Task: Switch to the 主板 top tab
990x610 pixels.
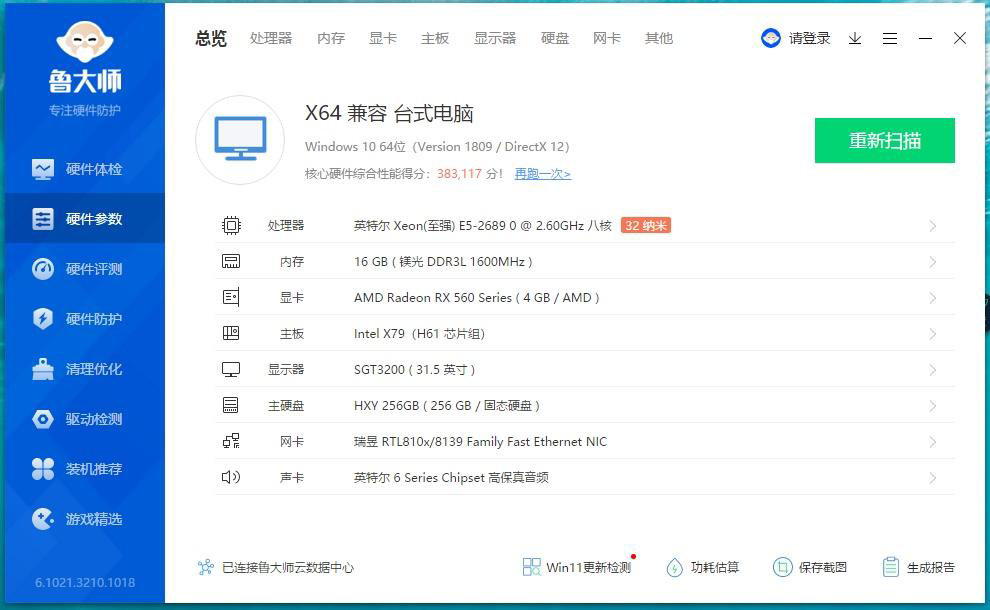Action: 435,39
